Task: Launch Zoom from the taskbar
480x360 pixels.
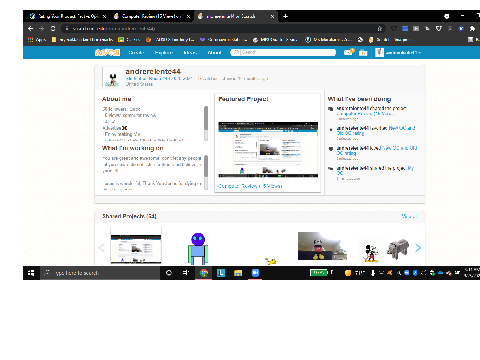Action: tap(255, 273)
